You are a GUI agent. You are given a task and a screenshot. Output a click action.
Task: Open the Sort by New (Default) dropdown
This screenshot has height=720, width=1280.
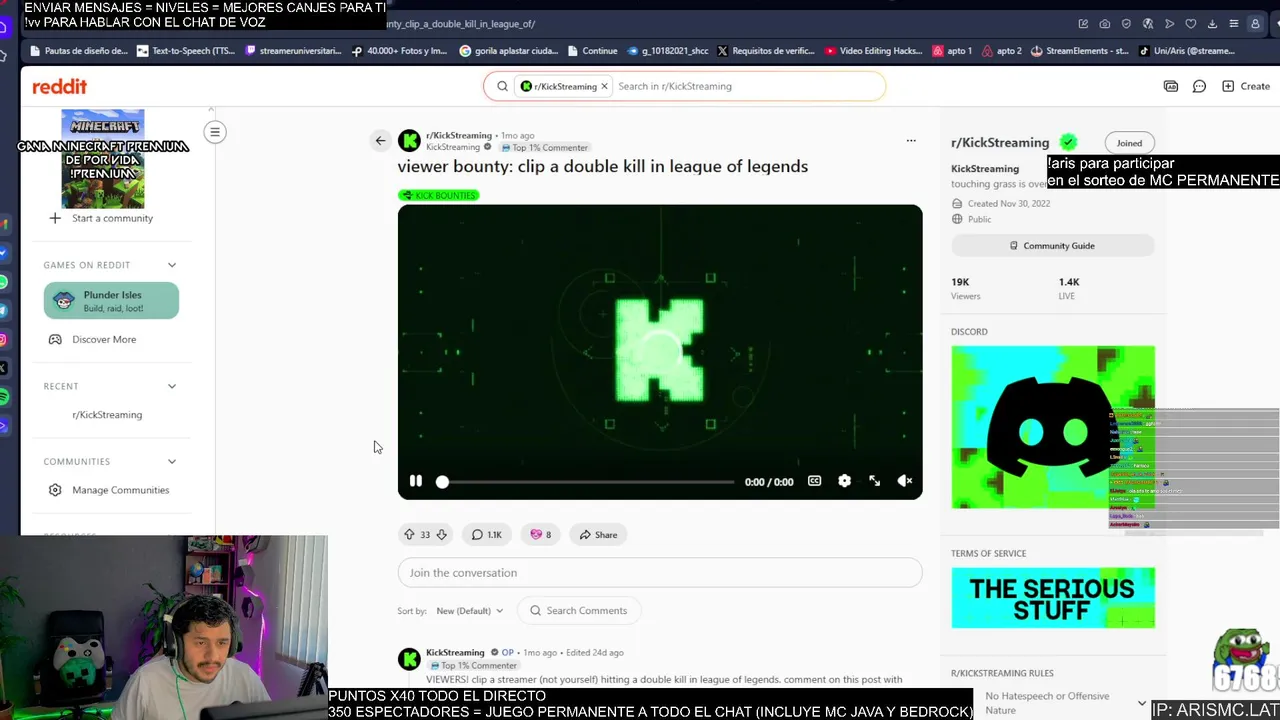(469, 611)
